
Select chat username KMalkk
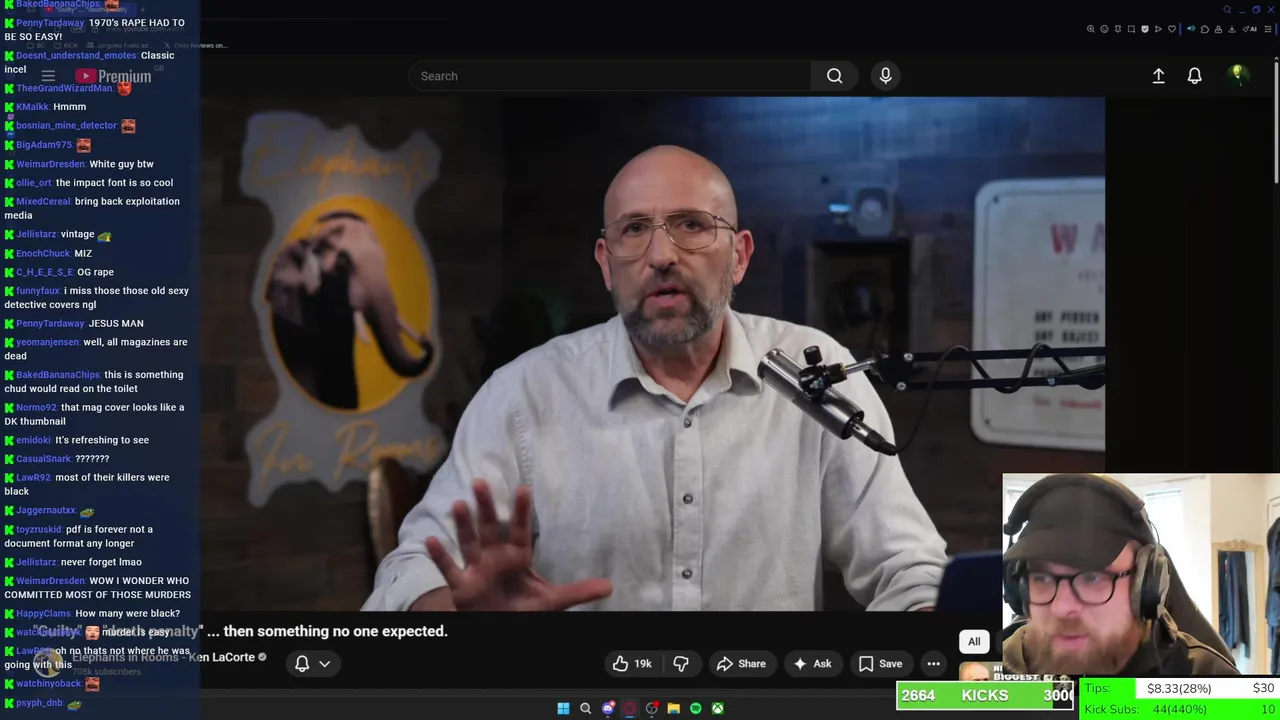click(x=32, y=106)
